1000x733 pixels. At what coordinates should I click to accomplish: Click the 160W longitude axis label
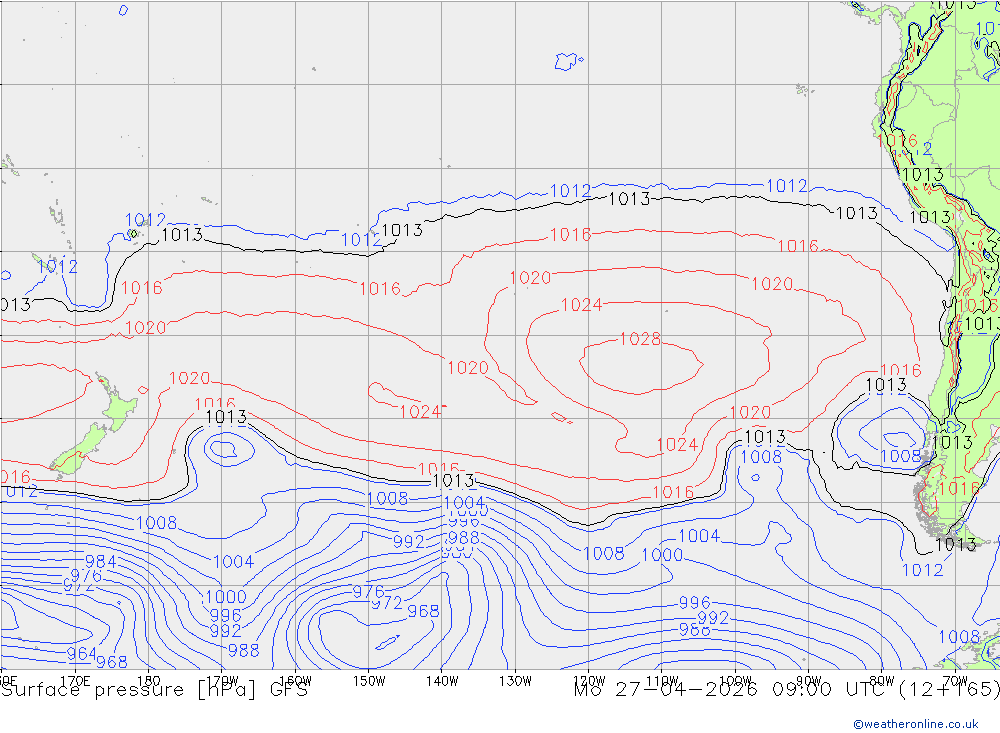click(x=295, y=681)
